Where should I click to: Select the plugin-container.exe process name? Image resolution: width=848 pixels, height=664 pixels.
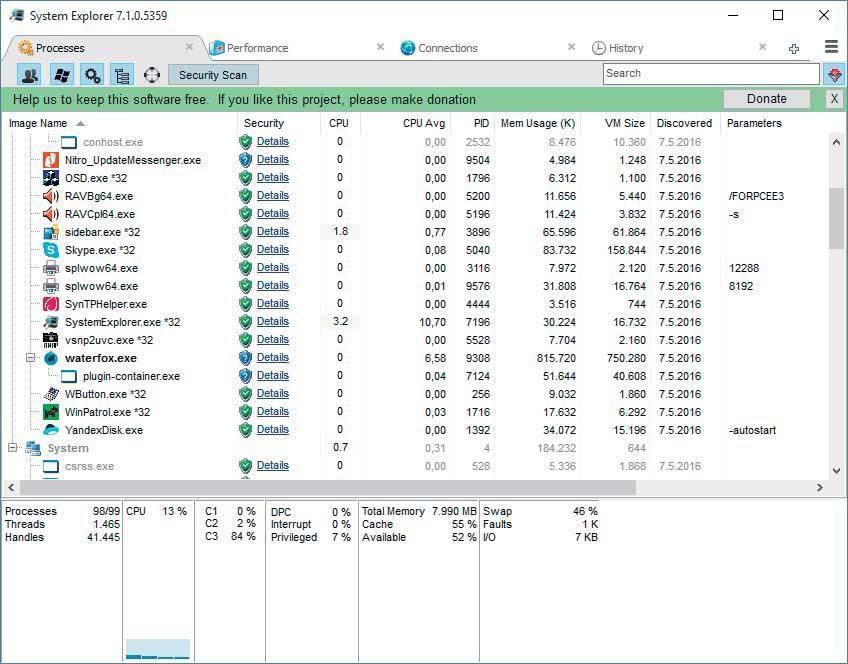click(131, 376)
